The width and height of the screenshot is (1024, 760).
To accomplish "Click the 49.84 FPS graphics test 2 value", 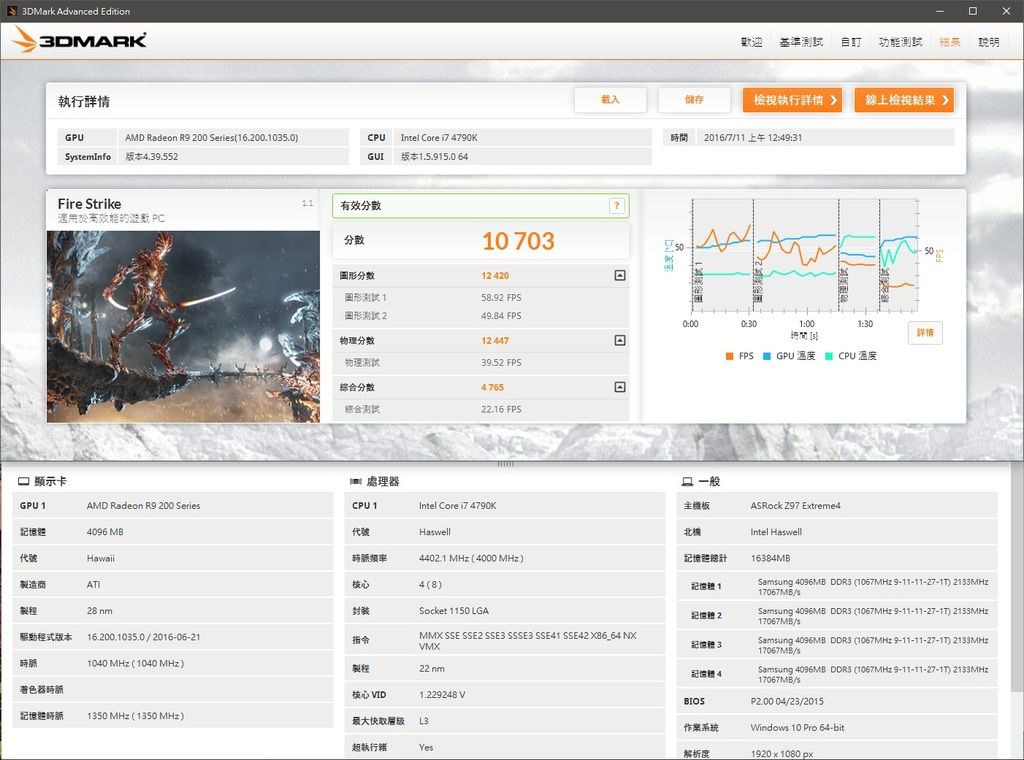I will (x=502, y=316).
